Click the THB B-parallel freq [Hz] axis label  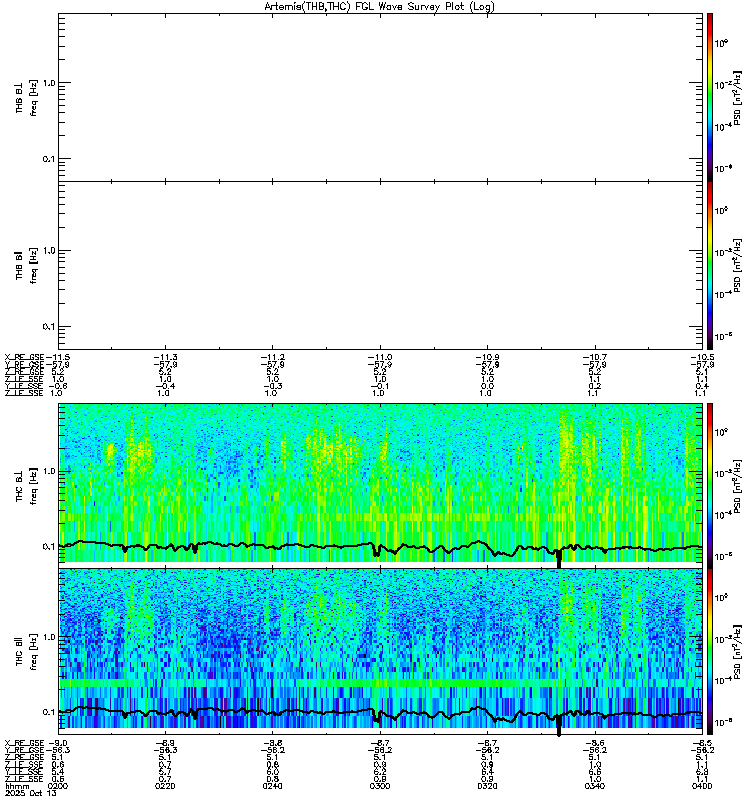[x=27, y=266]
